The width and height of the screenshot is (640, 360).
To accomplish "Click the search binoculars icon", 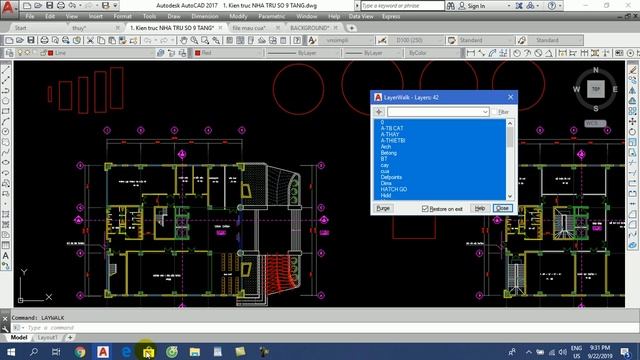I will (451, 6).
